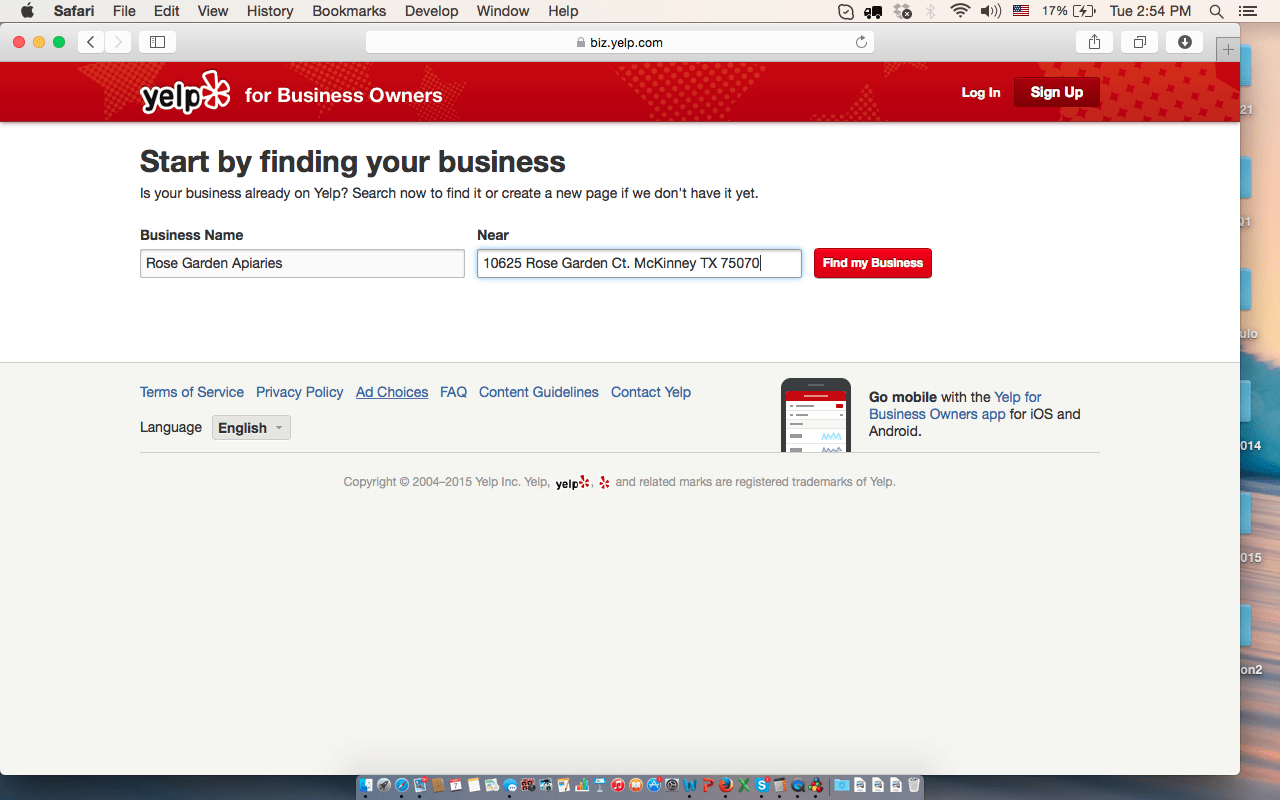Open the US flag input menu
This screenshot has height=800, width=1280.
(1021, 11)
